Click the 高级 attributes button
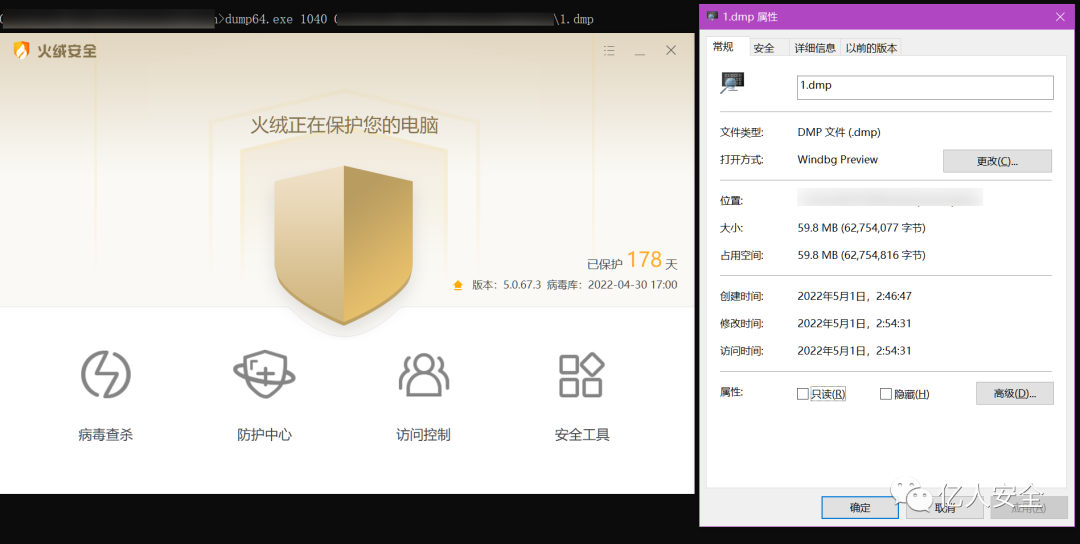 pos(1015,393)
